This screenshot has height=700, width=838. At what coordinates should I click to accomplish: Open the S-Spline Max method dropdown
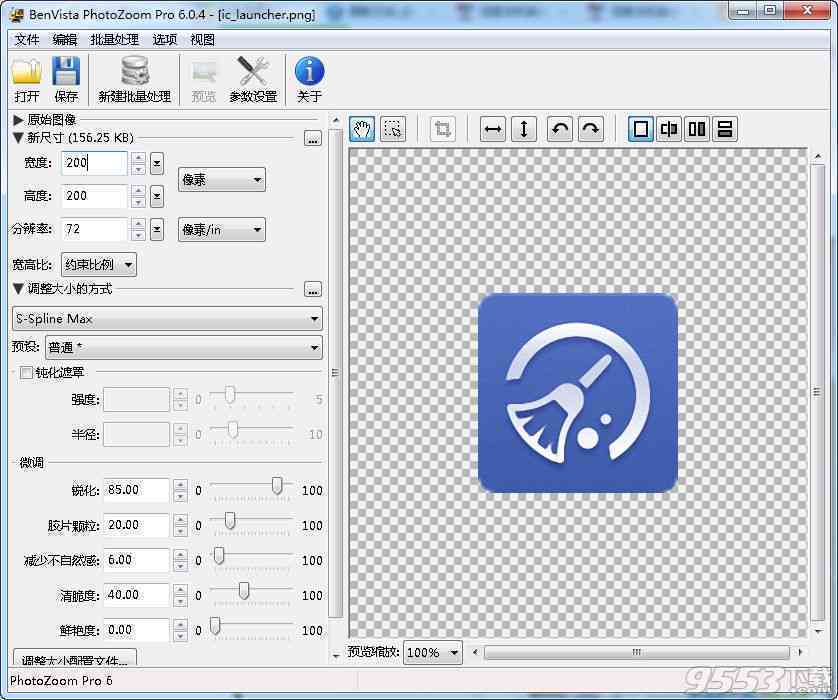[167, 319]
